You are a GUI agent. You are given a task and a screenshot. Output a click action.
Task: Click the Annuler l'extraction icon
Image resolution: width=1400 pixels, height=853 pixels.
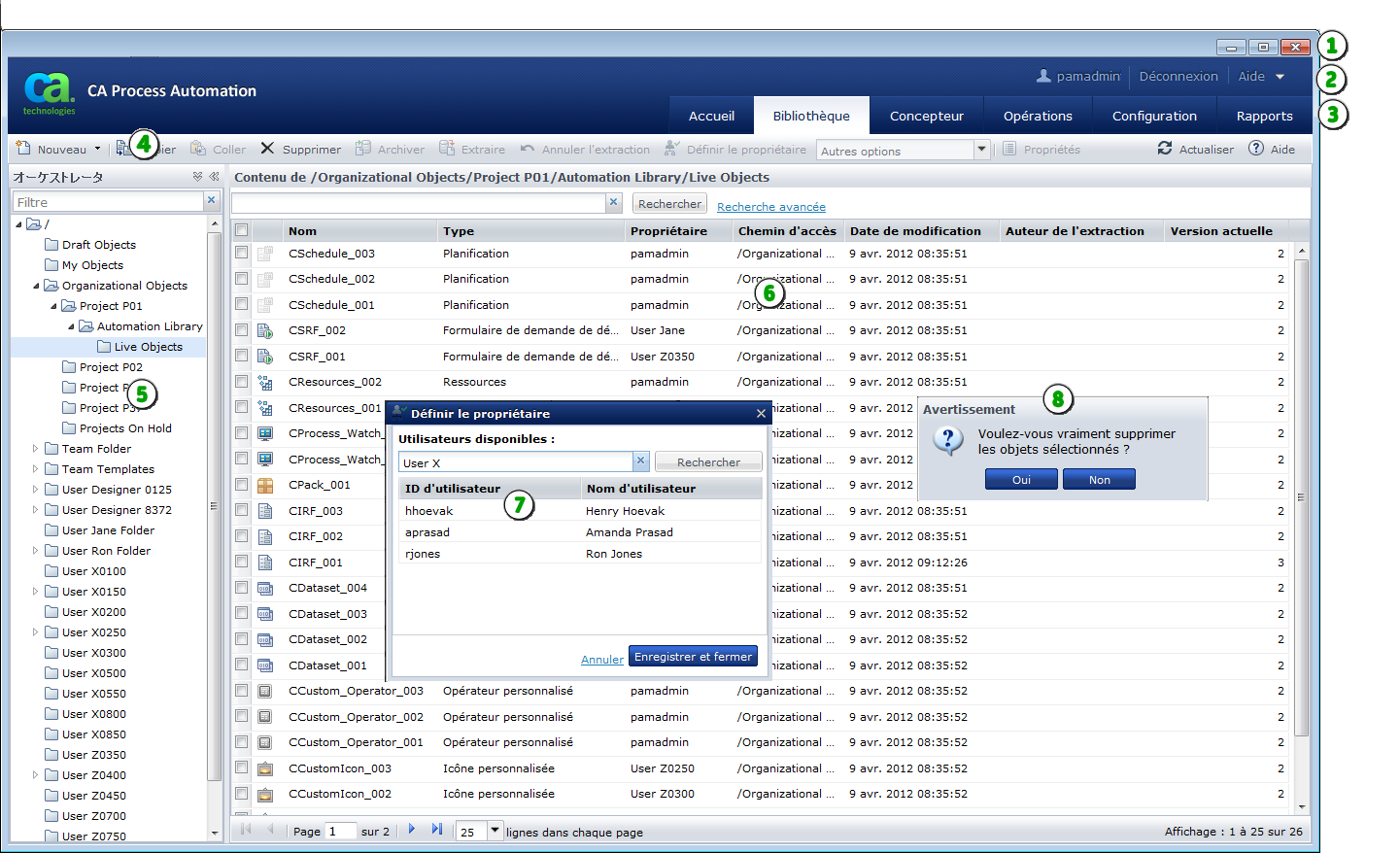point(529,149)
